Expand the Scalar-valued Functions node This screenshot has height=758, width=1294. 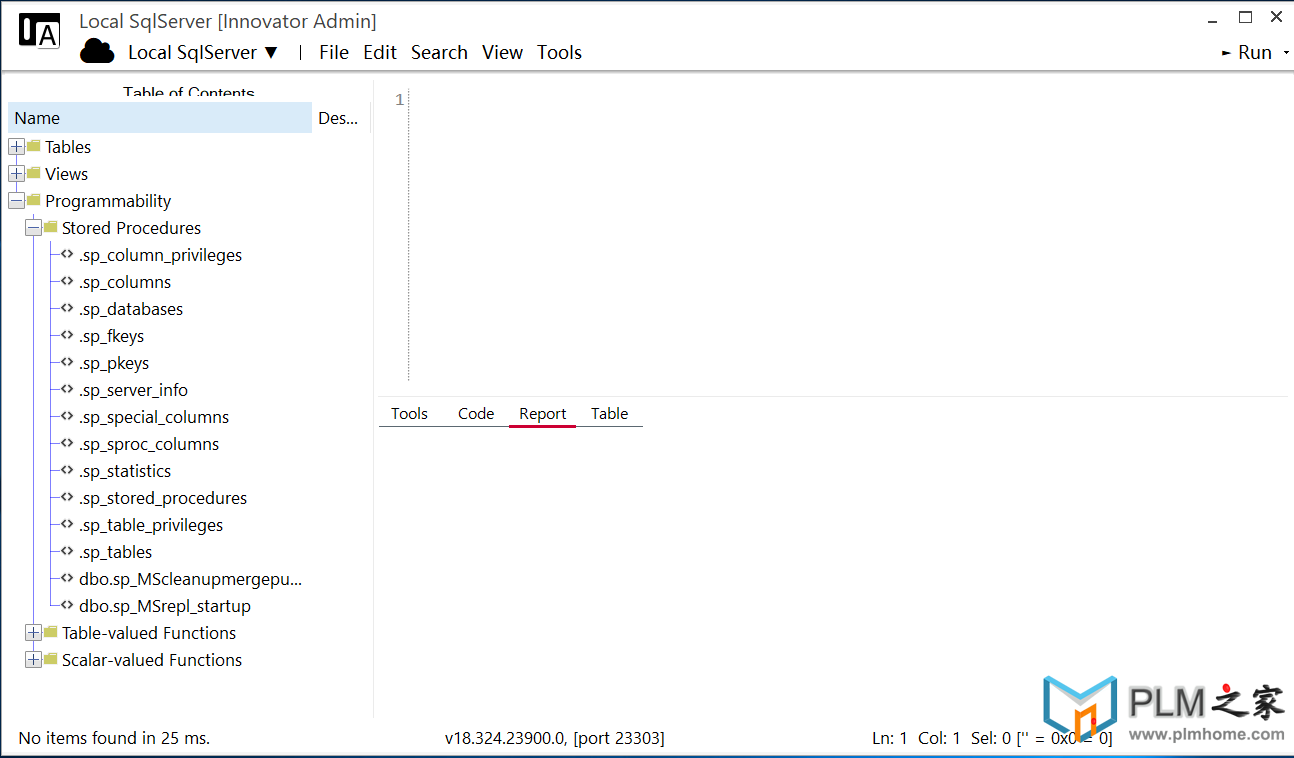pyautogui.click(x=33, y=660)
